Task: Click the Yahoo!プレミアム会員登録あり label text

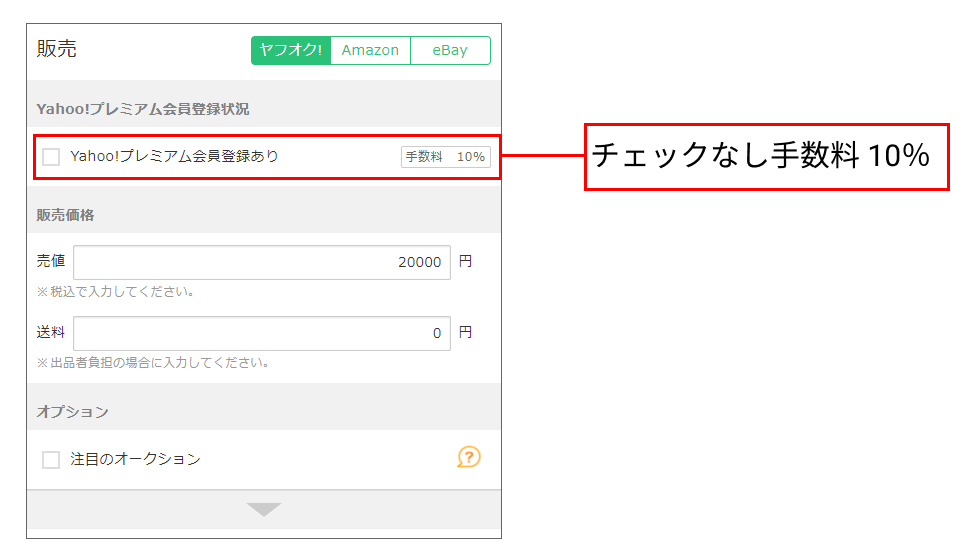Action: [x=174, y=157]
